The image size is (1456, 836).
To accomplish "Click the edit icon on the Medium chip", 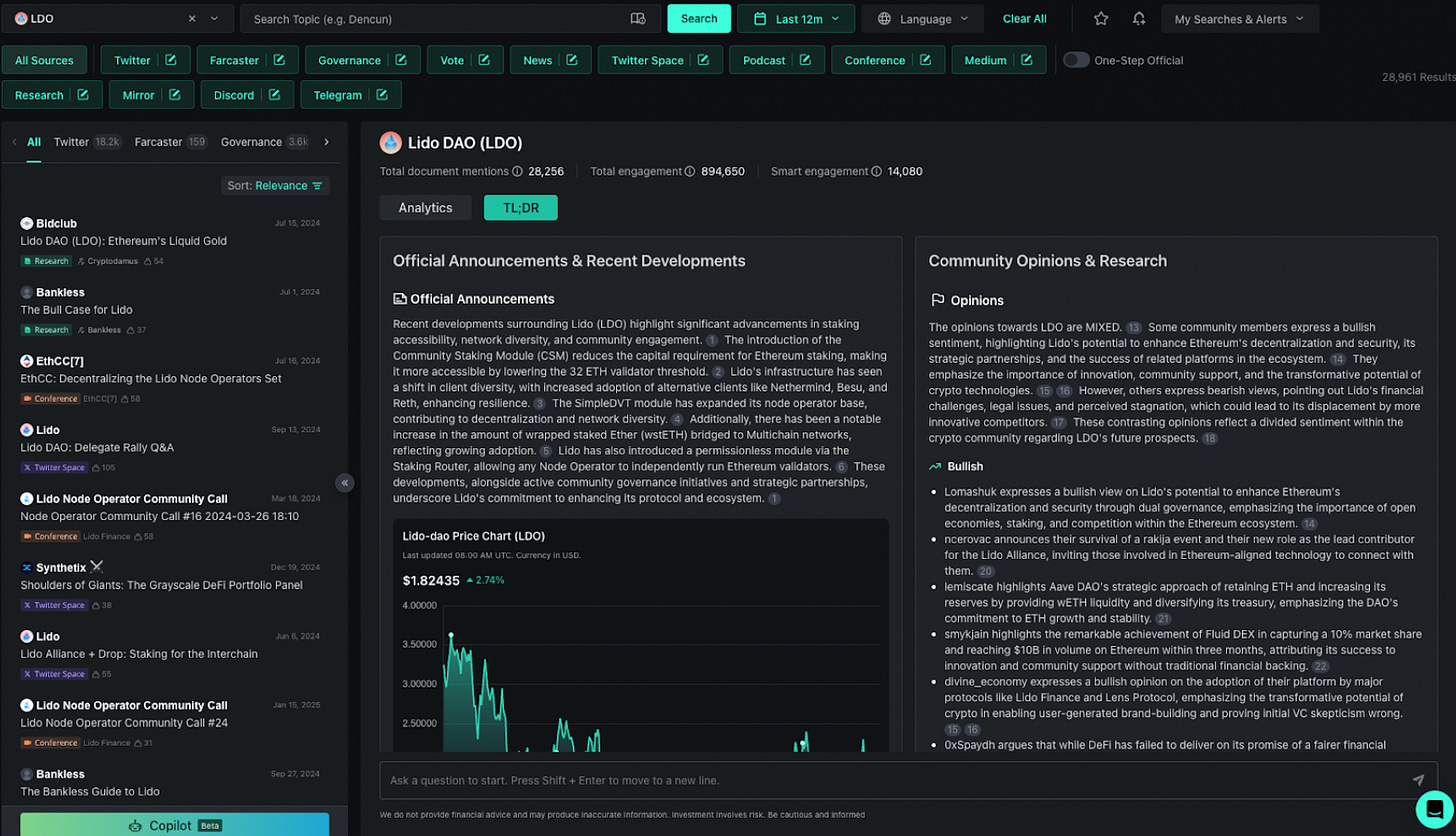I will 1026,60.
